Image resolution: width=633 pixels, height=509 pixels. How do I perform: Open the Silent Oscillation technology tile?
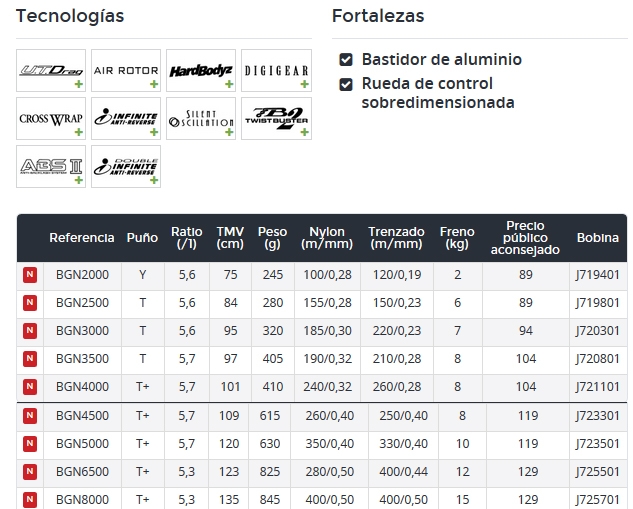point(201,119)
